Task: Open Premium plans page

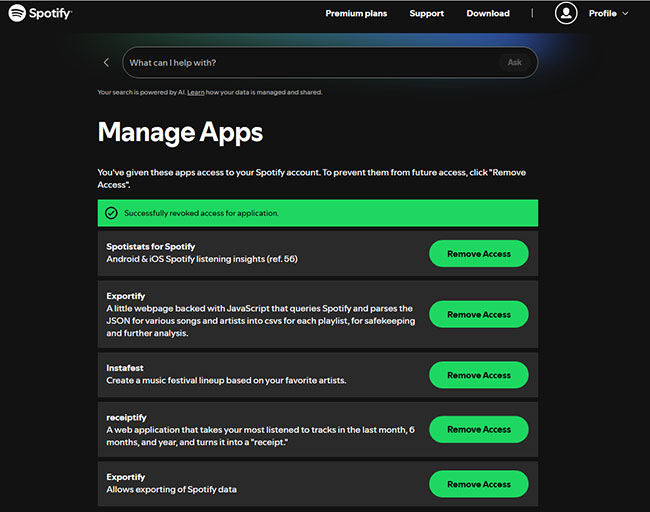Action: [x=356, y=13]
